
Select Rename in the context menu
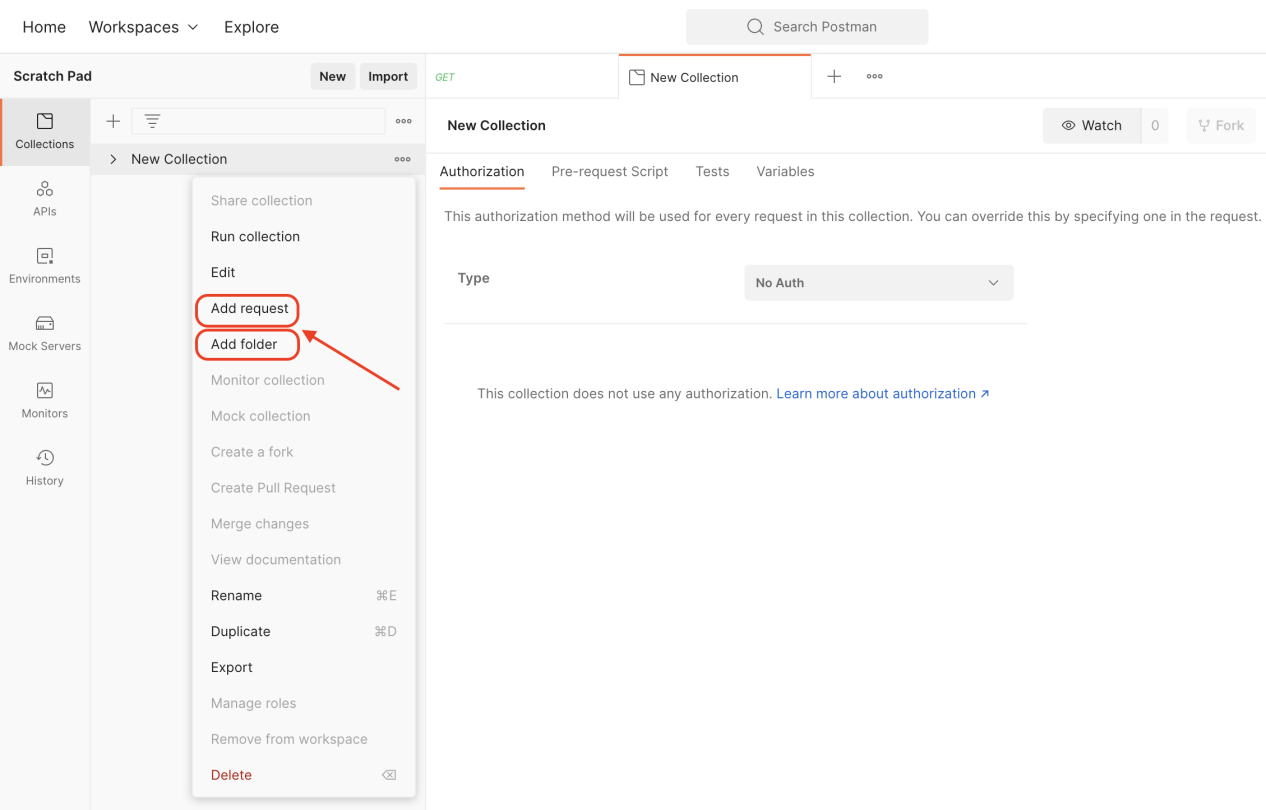[x=303, y=596]
